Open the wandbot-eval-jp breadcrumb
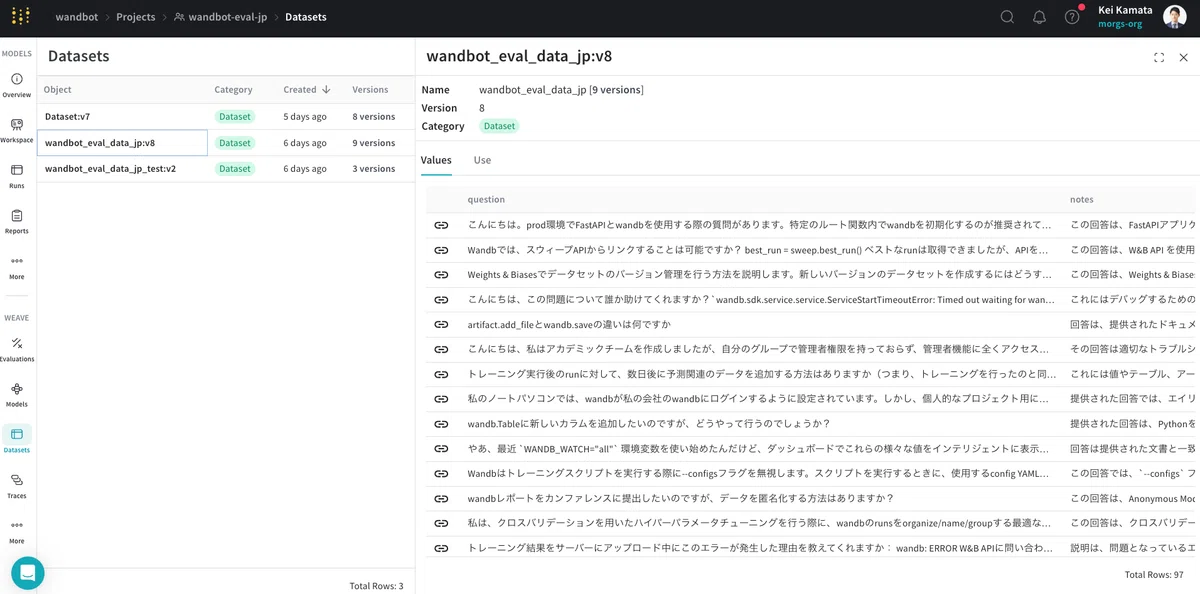The width and height of the screenshot is (1200, 594). [x=221, y=17]
